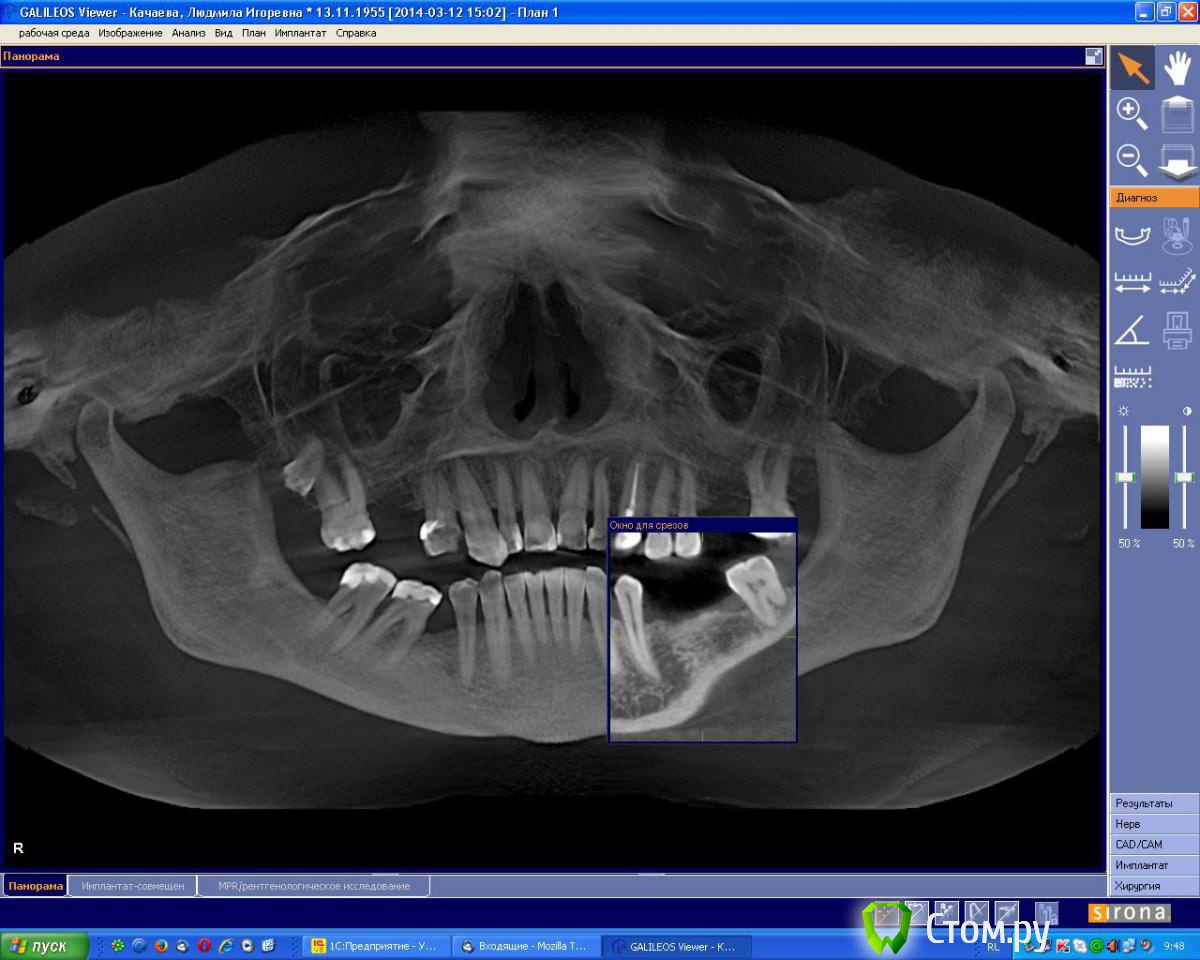
Task: Select the angle measurement tool
Action: click(x=1132, y=329)
